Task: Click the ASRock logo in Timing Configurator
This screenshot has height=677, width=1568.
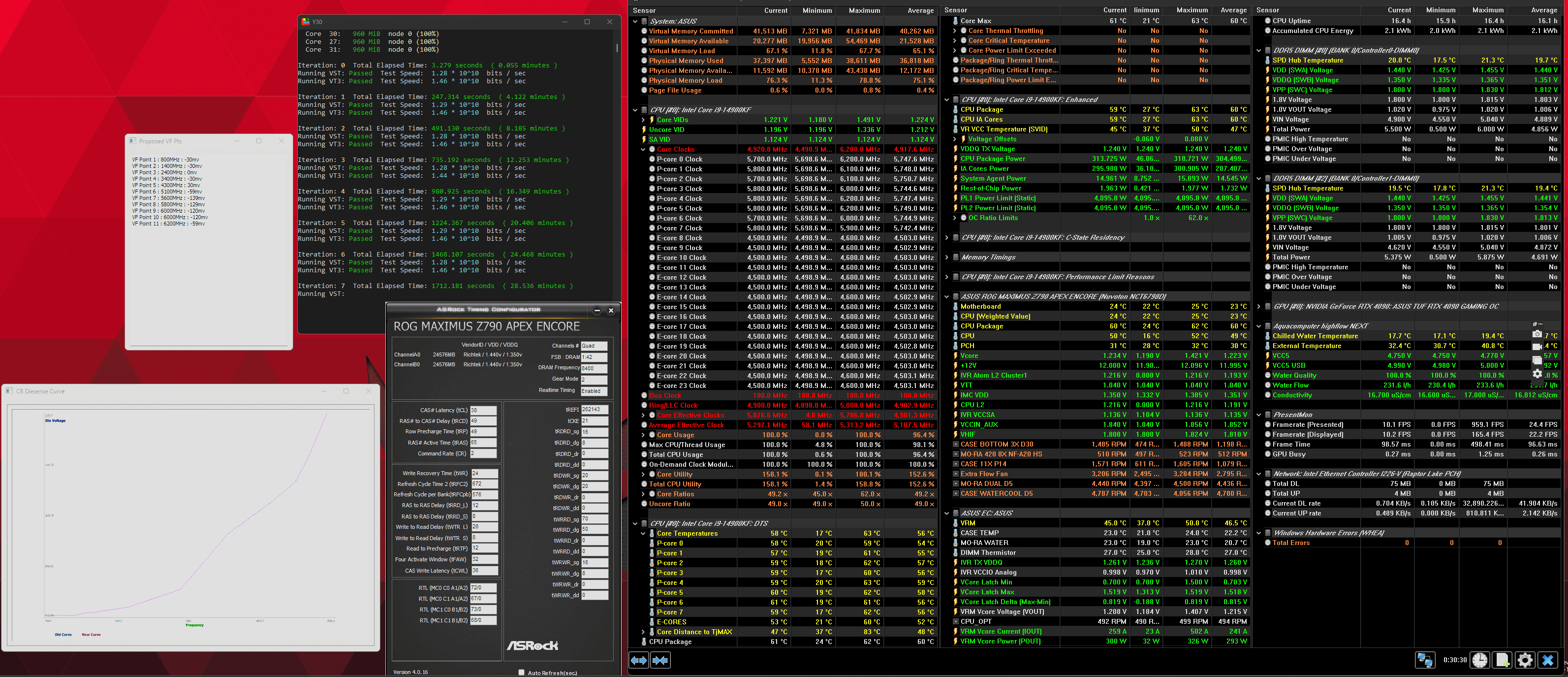Action: [532, 645]
